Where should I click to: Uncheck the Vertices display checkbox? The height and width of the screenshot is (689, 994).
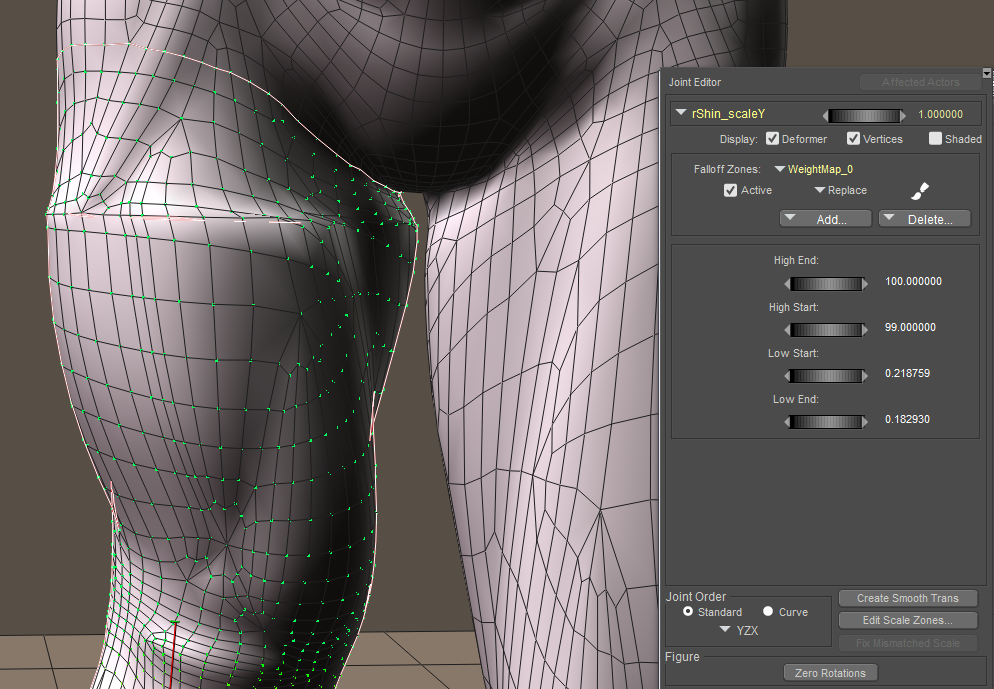pos(853,139)
